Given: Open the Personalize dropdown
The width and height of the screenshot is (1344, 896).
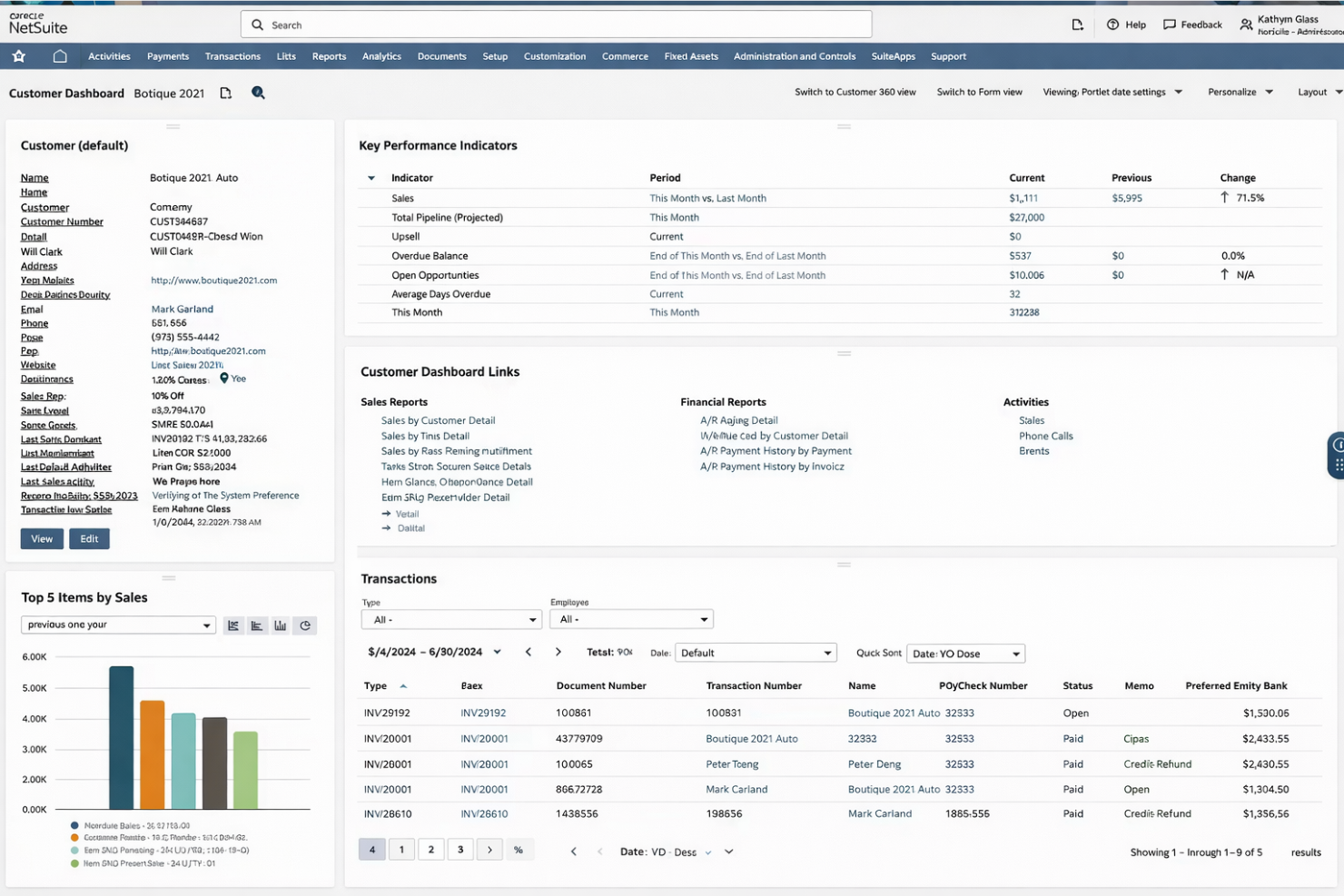Looking at the screenshot, I should (1240, 92).
